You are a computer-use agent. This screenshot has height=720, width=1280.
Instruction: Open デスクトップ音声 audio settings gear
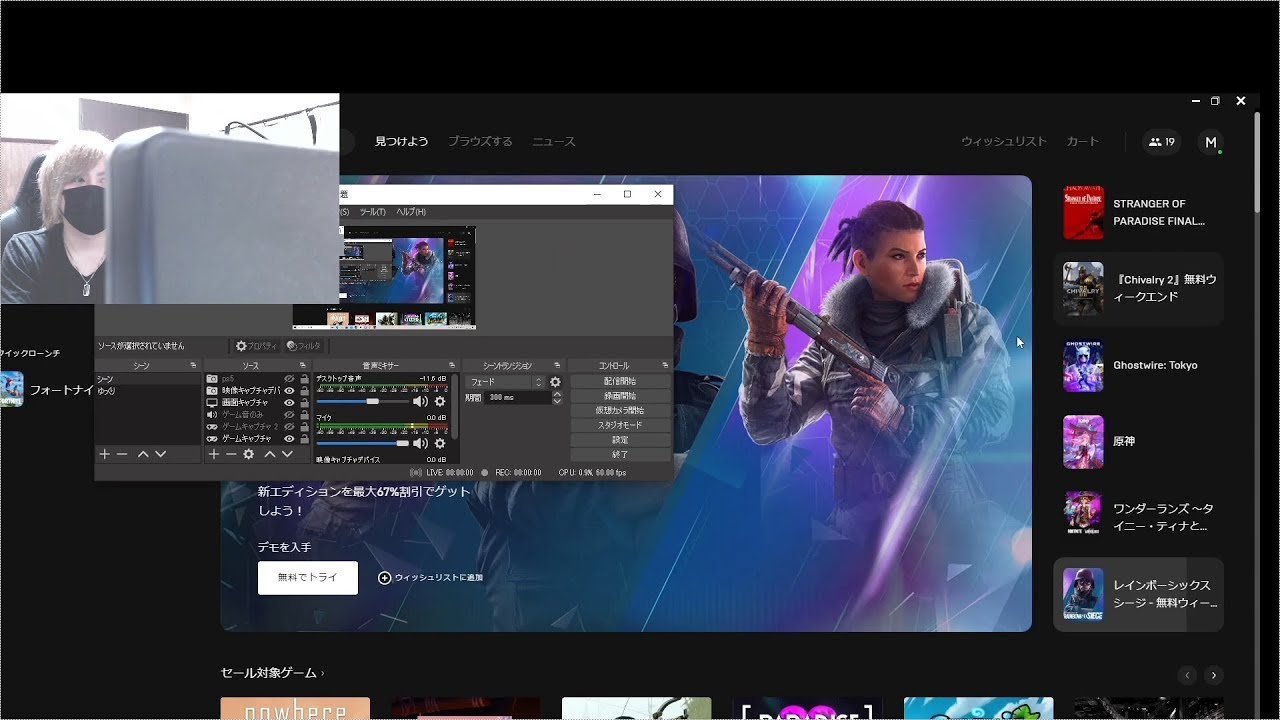point(440,401)
